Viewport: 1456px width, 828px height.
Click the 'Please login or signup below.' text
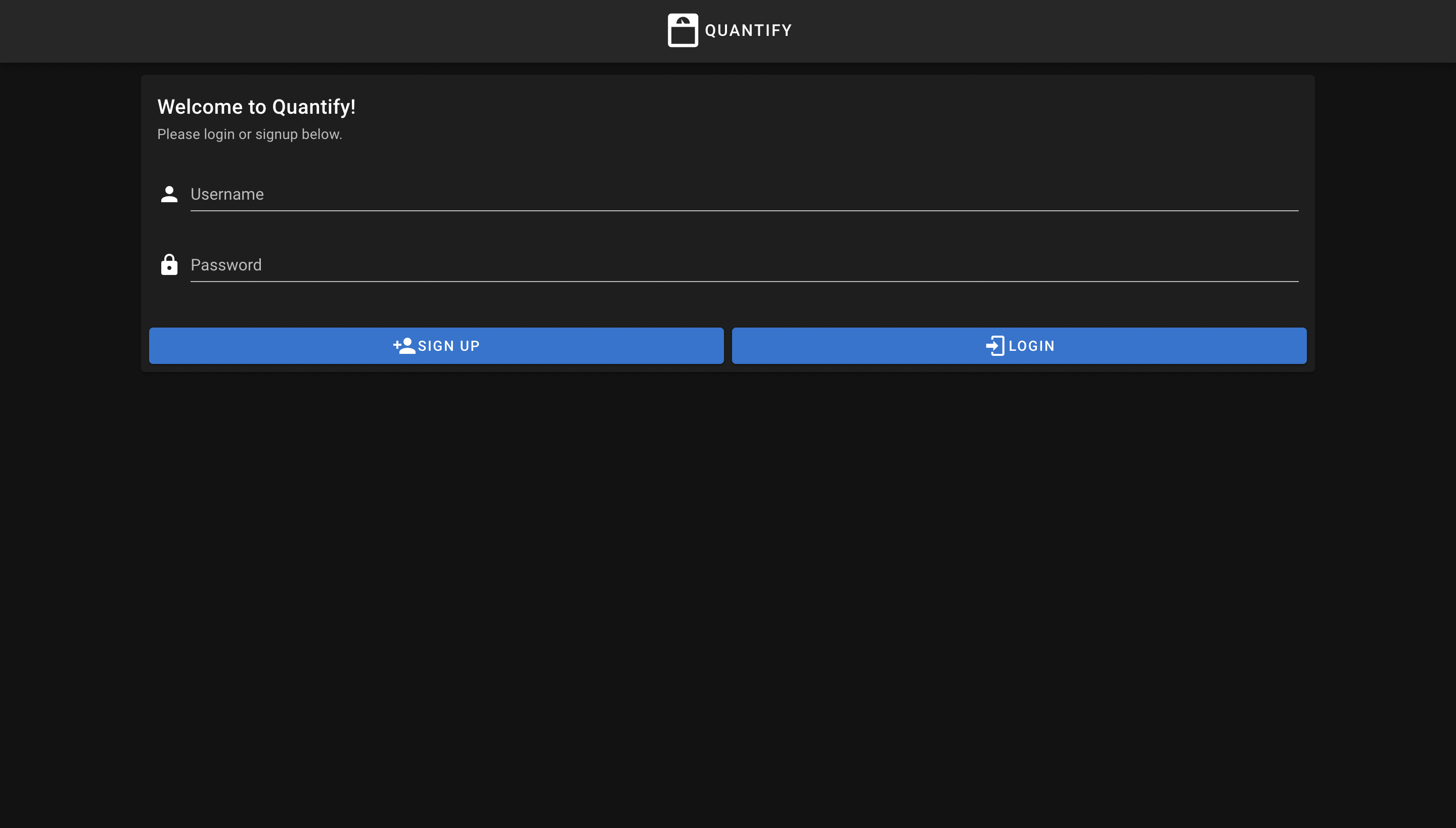click(249, 134)
